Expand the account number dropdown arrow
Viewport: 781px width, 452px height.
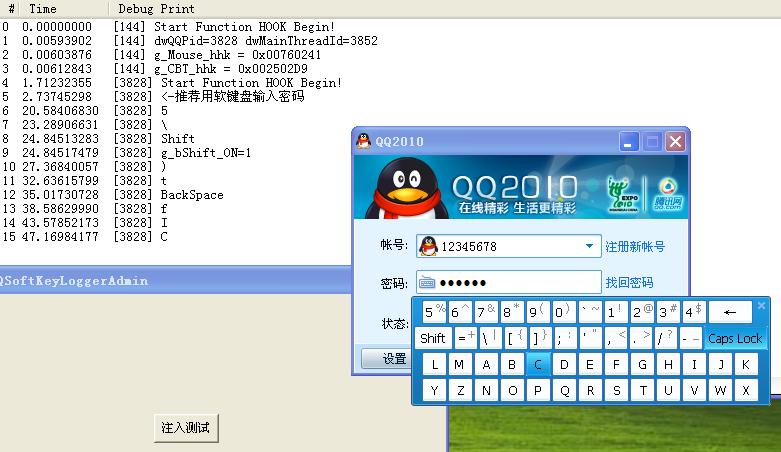589,246
